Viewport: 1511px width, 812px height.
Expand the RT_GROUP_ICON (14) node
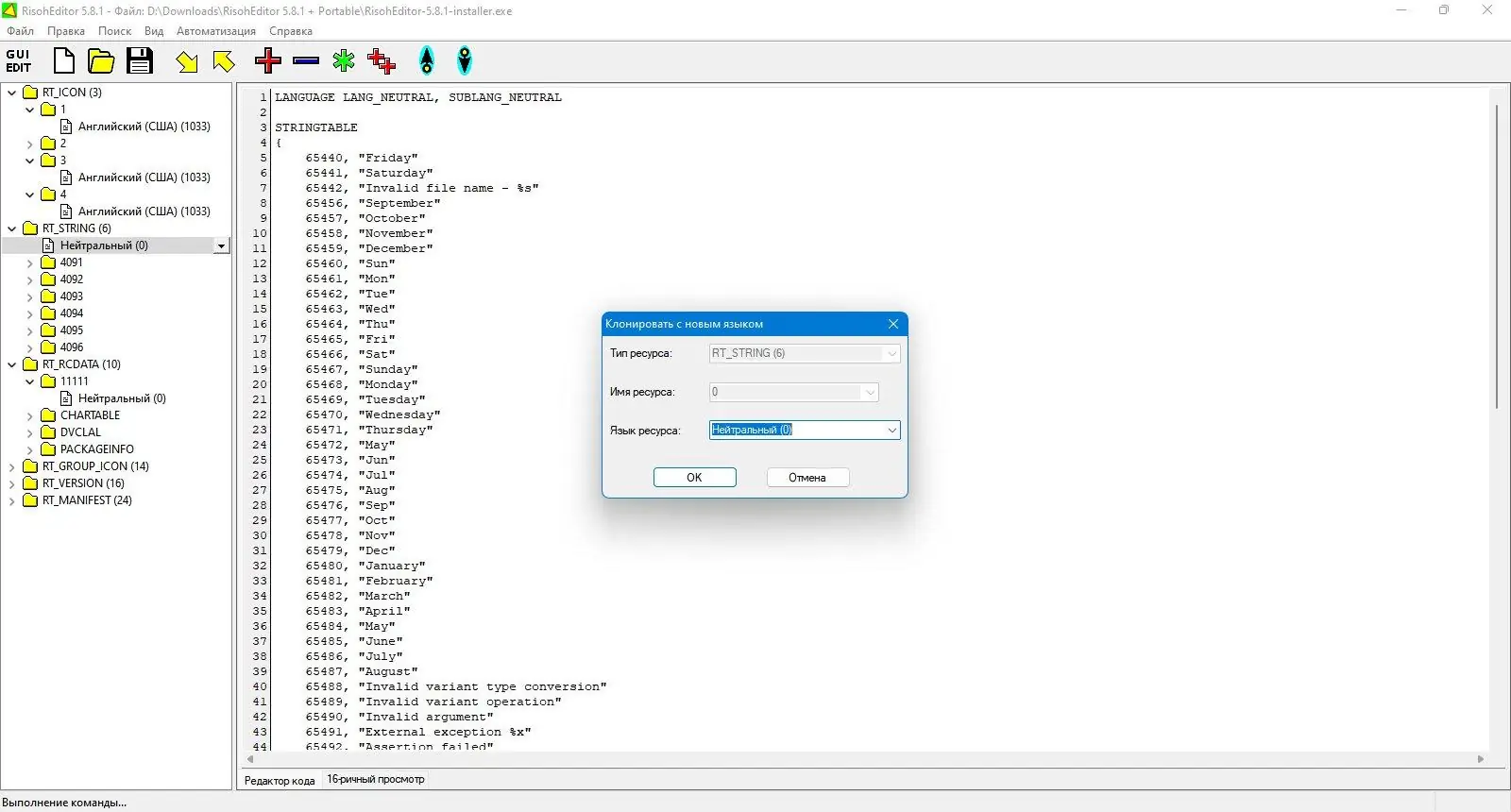coord(12,466)
